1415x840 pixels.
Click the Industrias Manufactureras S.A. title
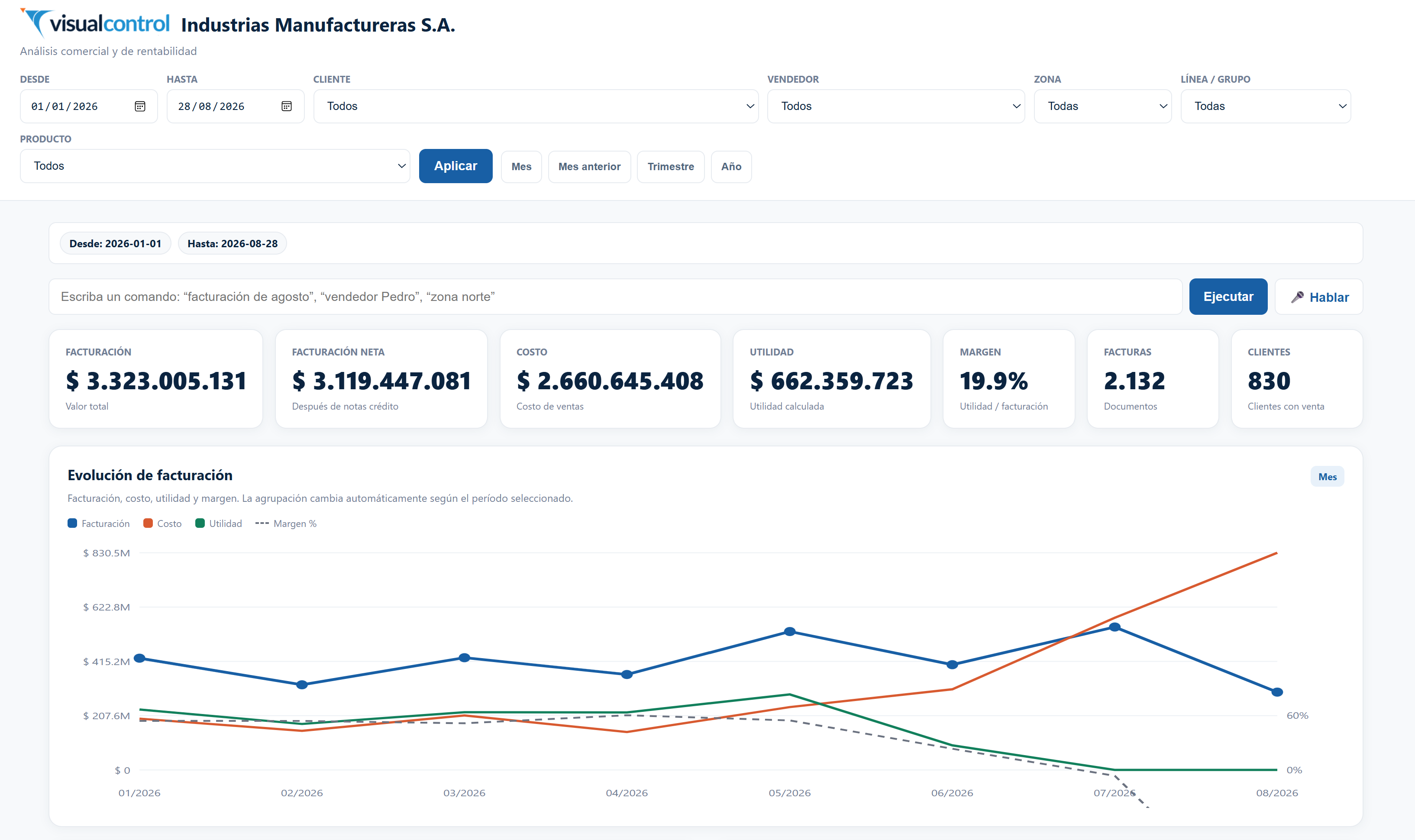click(318, 25)
